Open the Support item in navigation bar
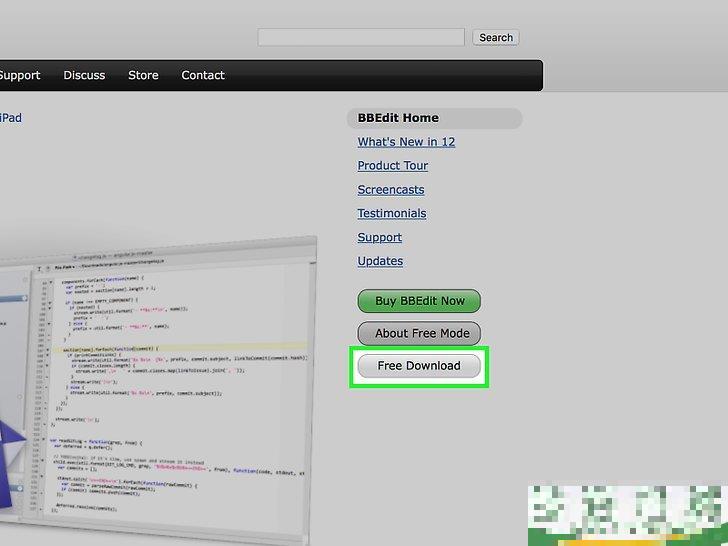 click(19, 75)
